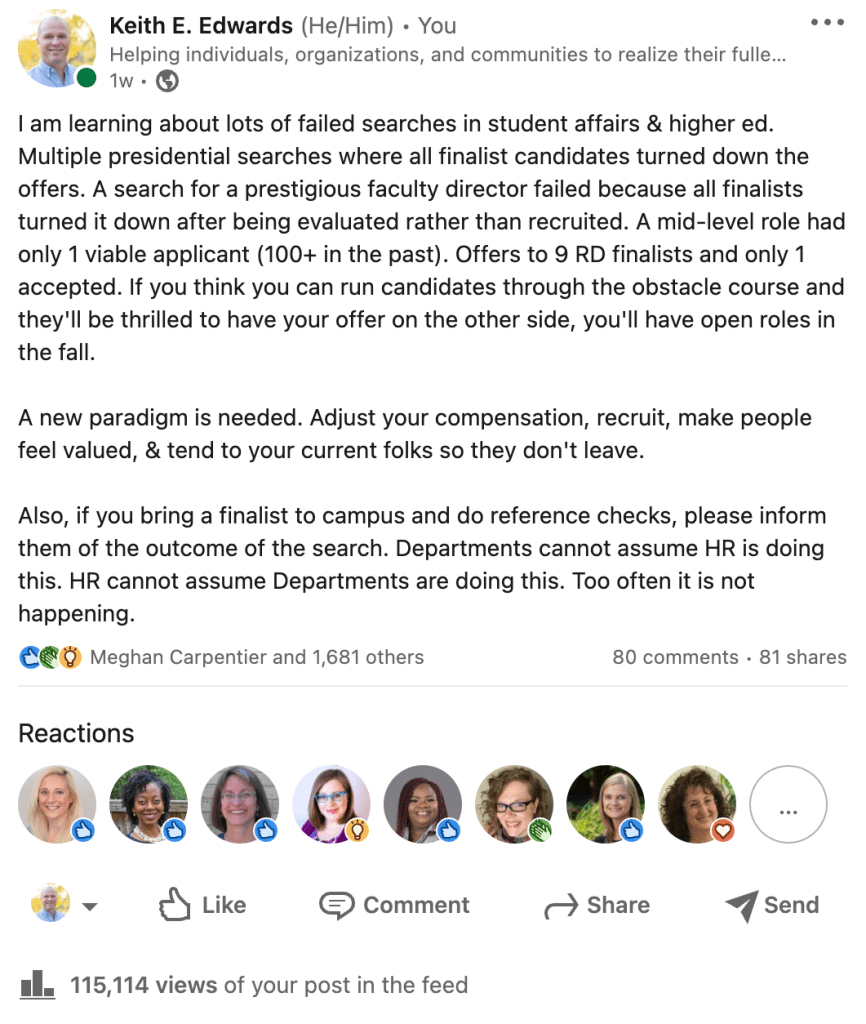Click the Share arrow icon
866x1024 pixels.
point(560,906)
